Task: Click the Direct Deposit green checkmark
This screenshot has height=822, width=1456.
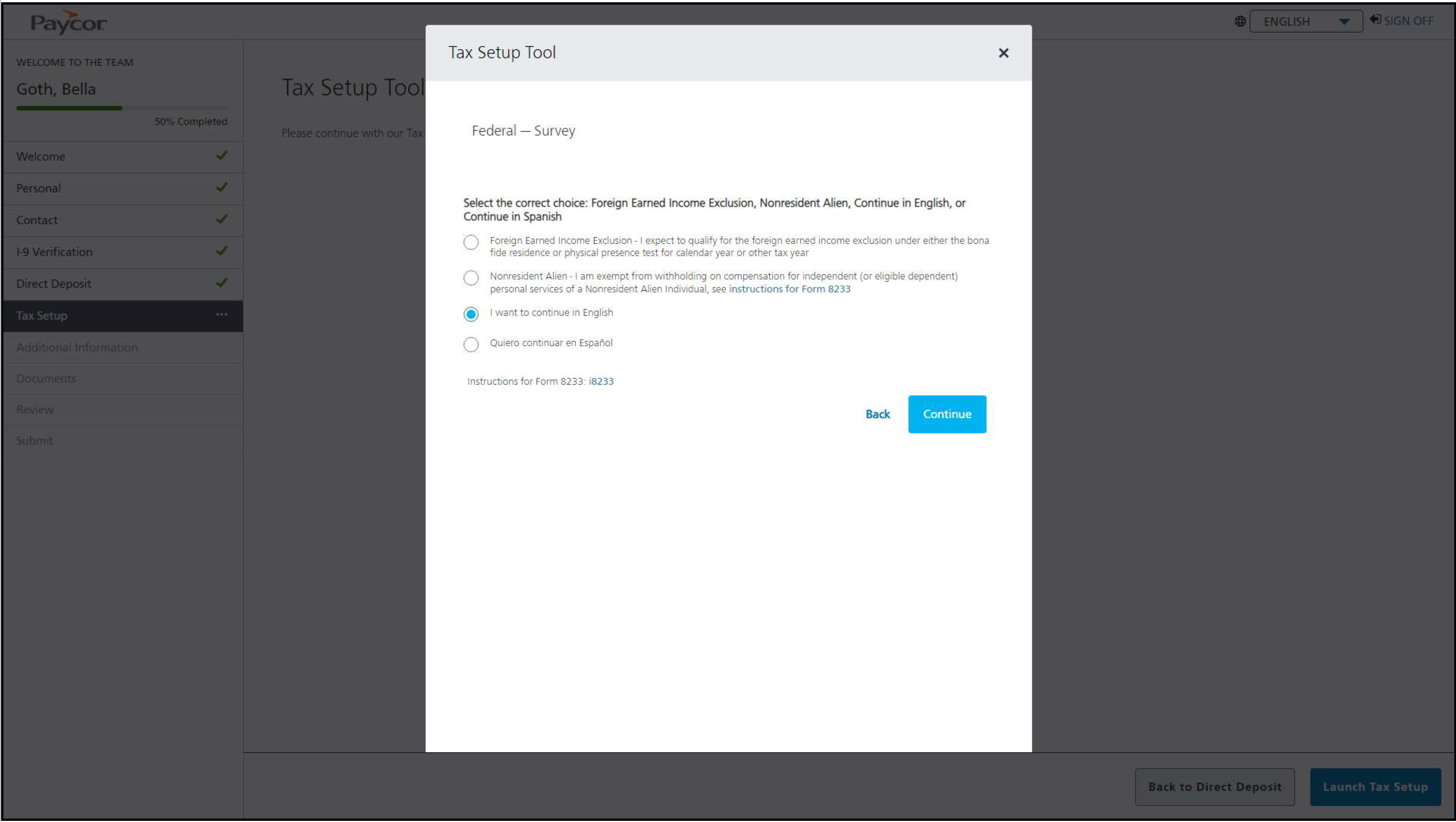Action: (x=222, y=283)
